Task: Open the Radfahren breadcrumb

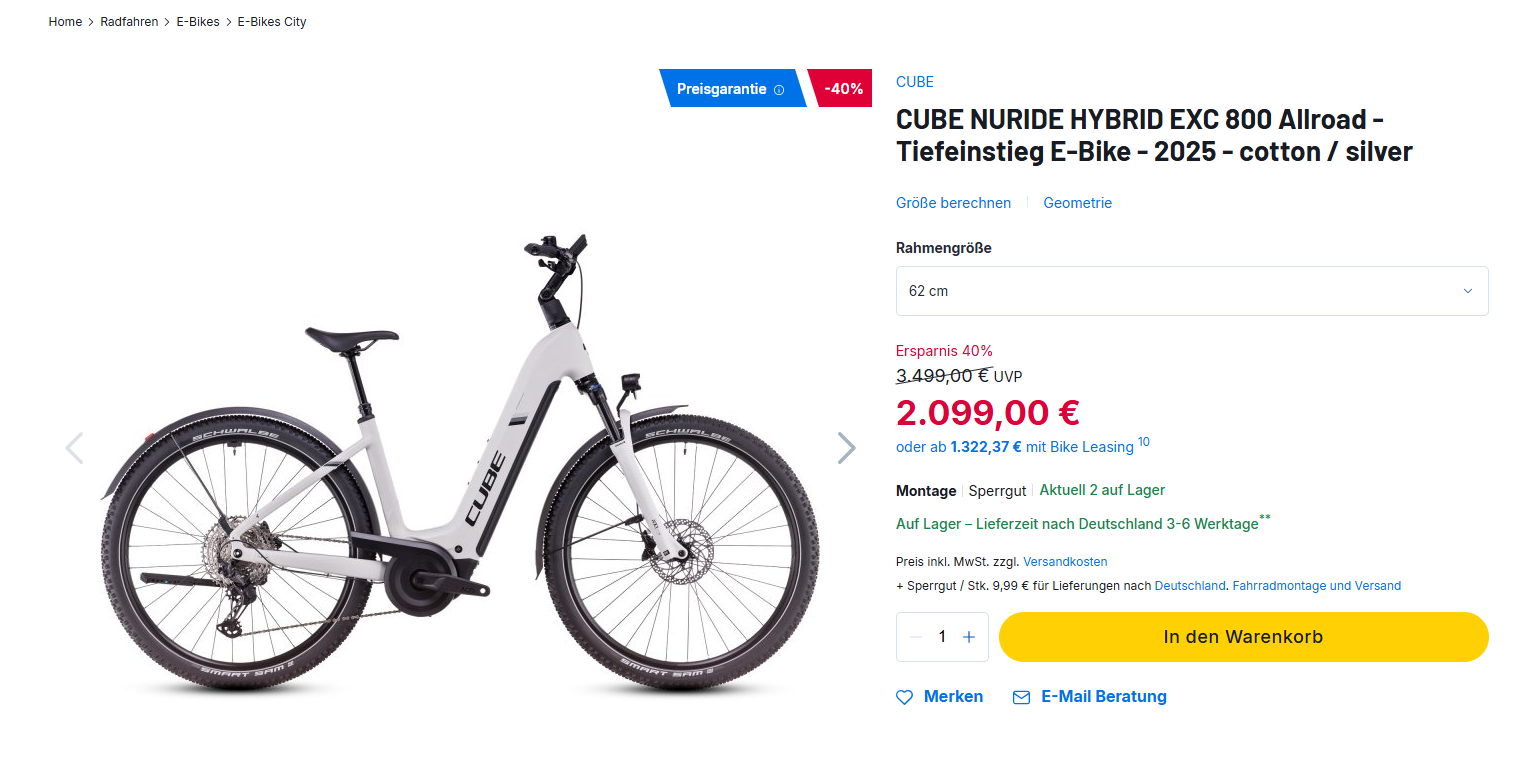Action: [x=129, y=22]
